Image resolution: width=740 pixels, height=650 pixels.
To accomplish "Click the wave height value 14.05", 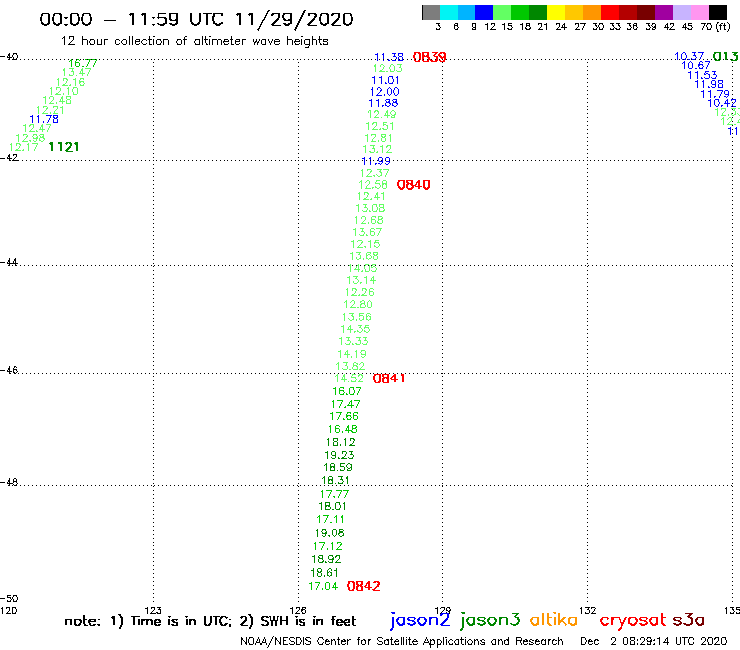I will pyautogui.click(x=362, y=269).
